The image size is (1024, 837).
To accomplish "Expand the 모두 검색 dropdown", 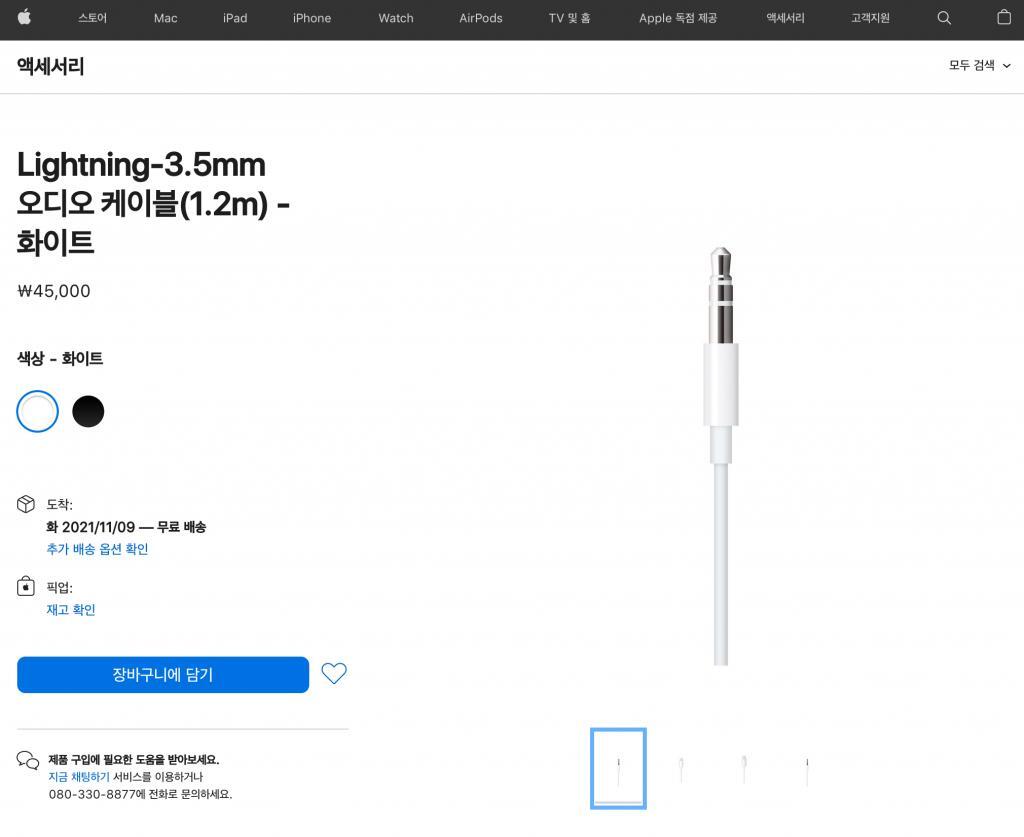I will 979,65.
